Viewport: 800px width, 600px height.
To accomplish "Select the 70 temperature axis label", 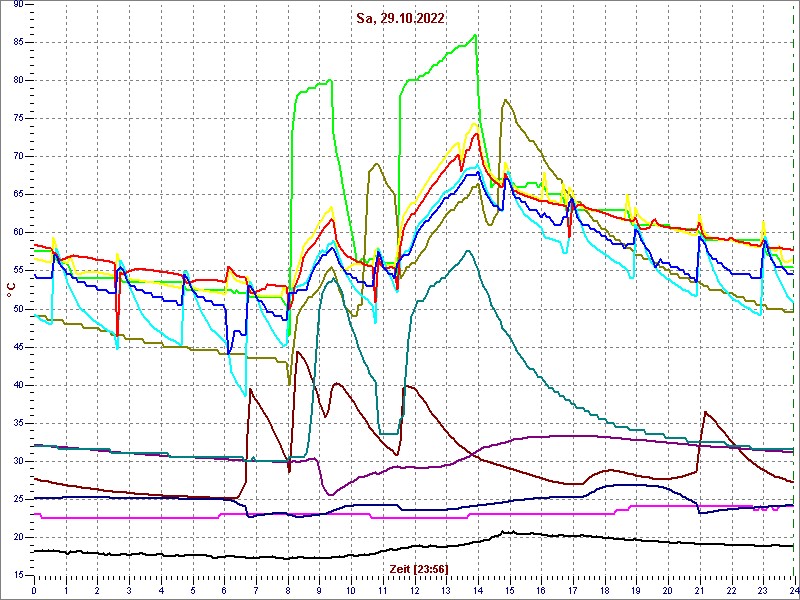I will (x=17, y=157).
